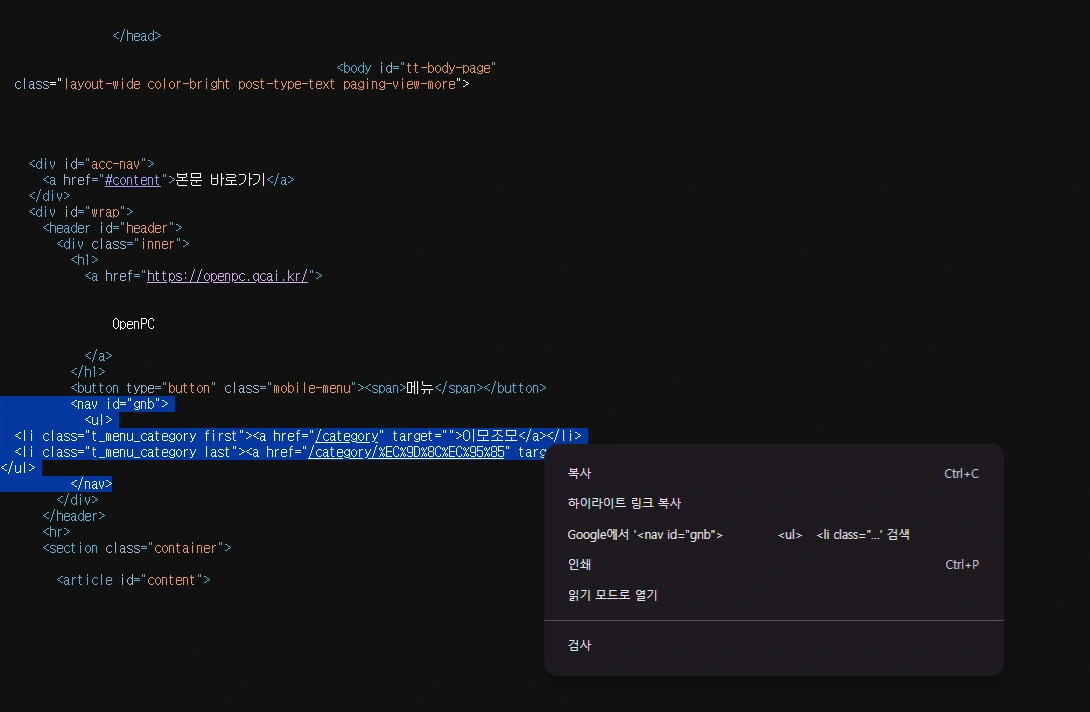The height and width of the screenshot is (712, 1090).
Task: Click the header id="header" line
Action: tap(112, 228)
